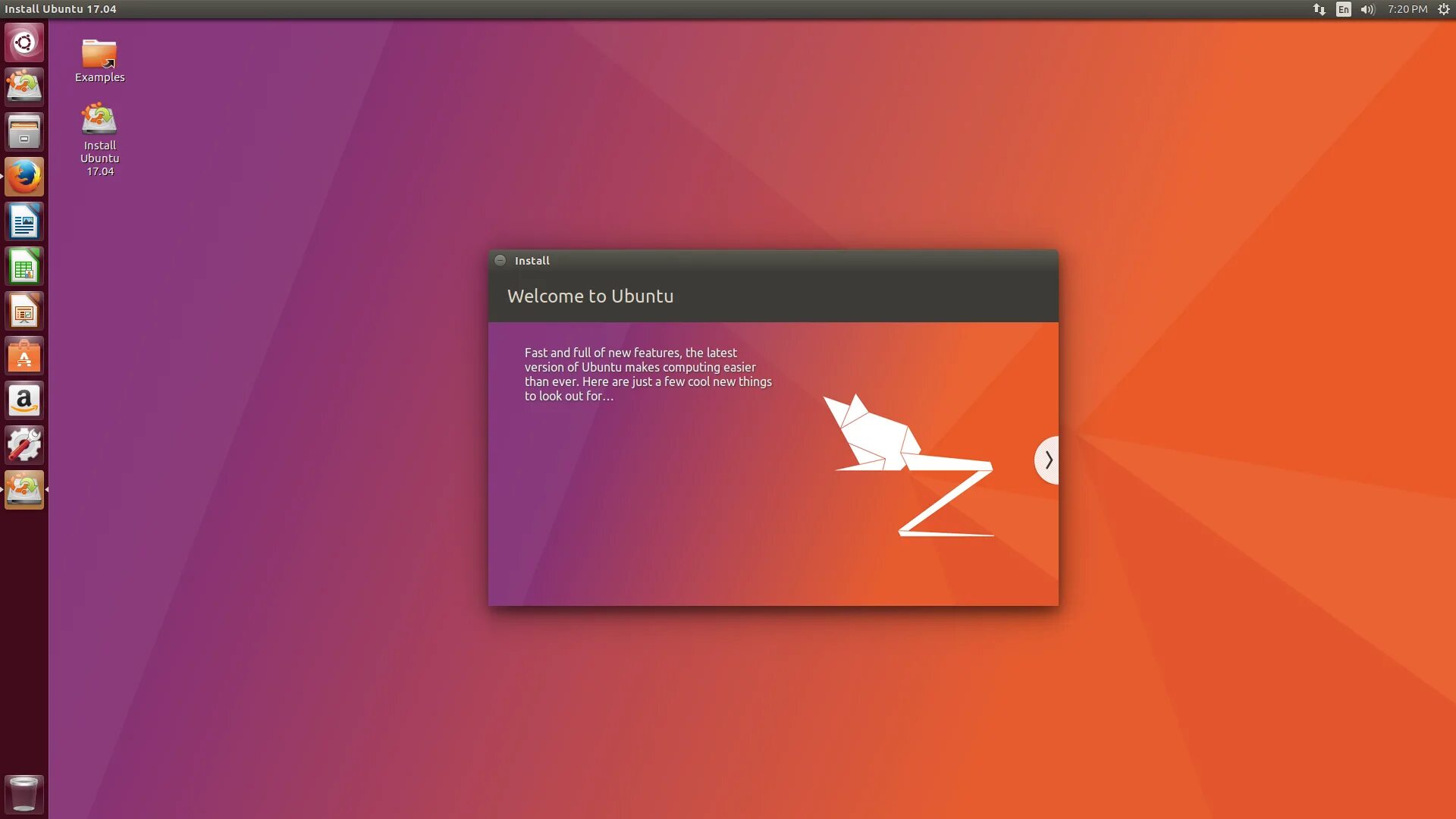Open the En keyboard layout indicator
The height and width of the screenshot is (819, 1456).
pyautogui.click(x=1344, y=9)
